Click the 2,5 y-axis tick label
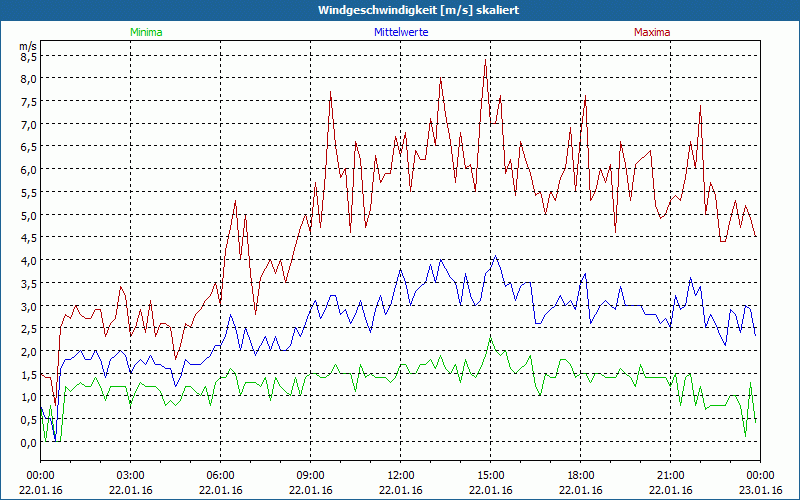 28,329
